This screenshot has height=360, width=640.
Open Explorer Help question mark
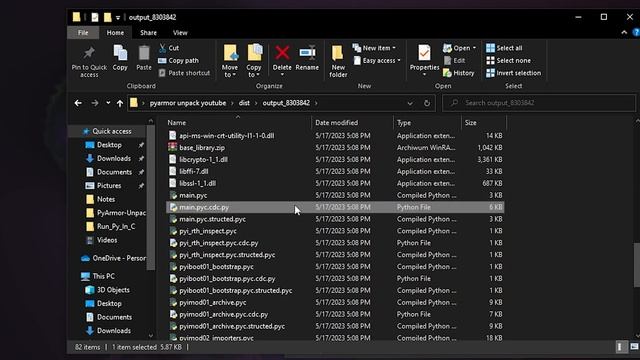pyautogui.click(x=636, y=33)
